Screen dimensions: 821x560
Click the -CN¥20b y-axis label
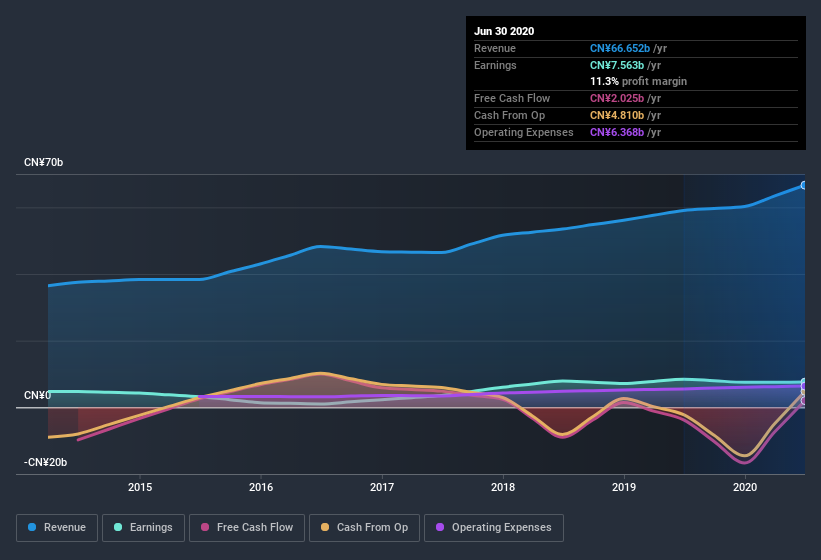[x=46, y=463]
